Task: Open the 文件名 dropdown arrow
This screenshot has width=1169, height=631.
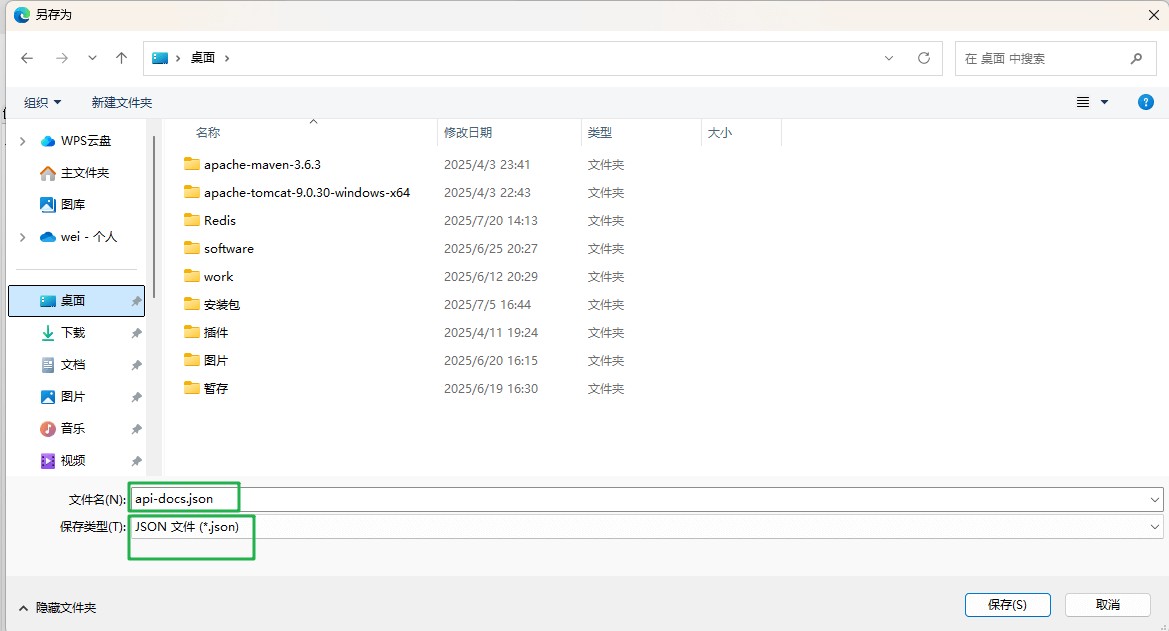Action: pos(1155,498)
